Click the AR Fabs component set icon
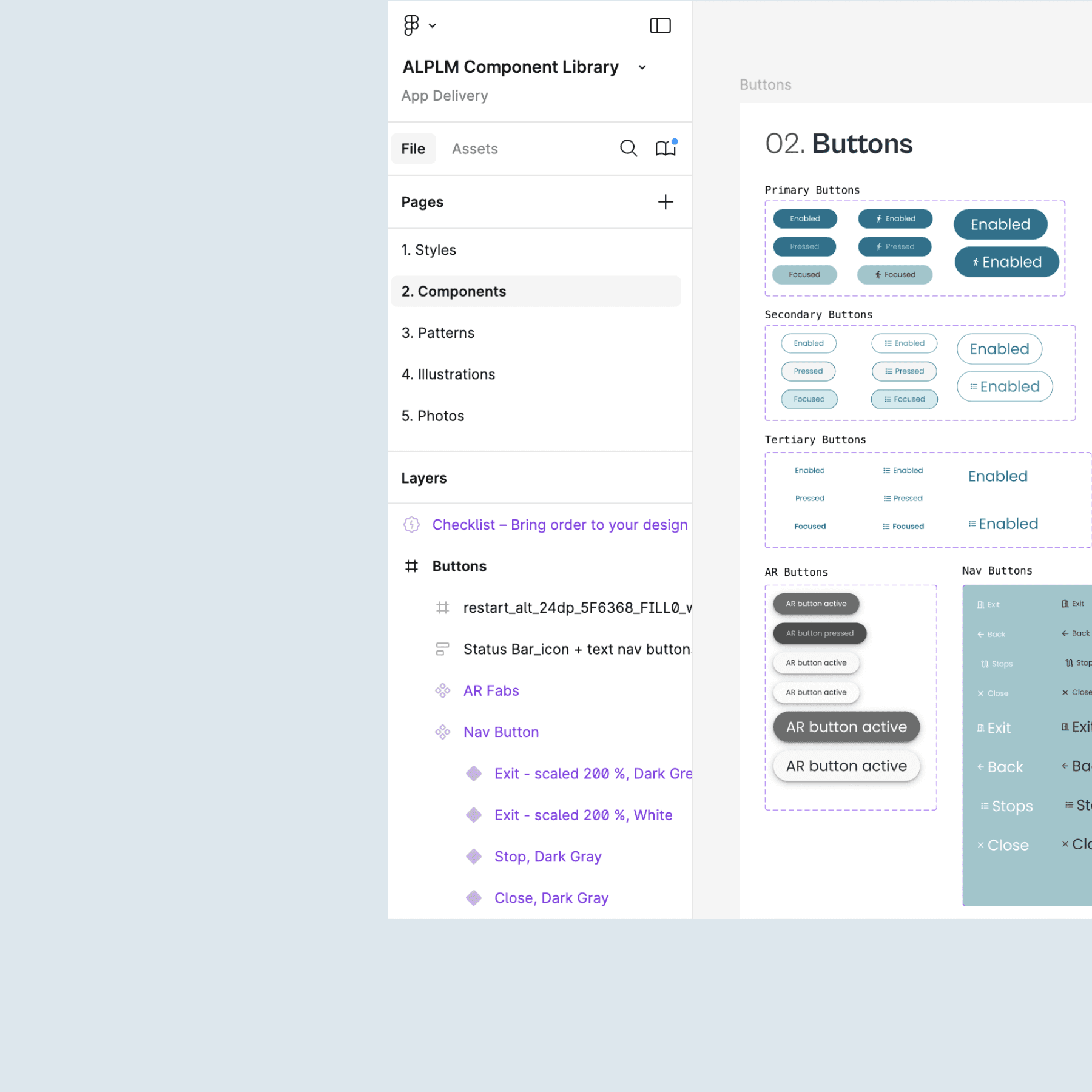Viewport: 1092px width, 1092px height. coord(443,690)
